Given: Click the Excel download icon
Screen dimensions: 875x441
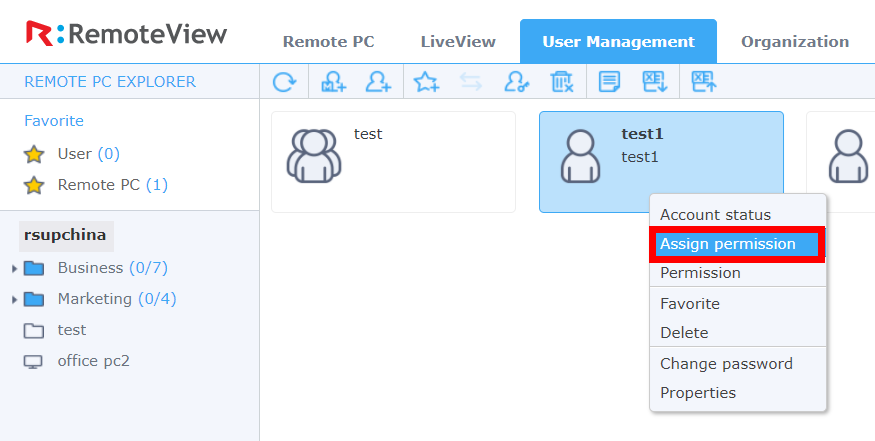Looking at the screenshot, I should click(654, 82).
